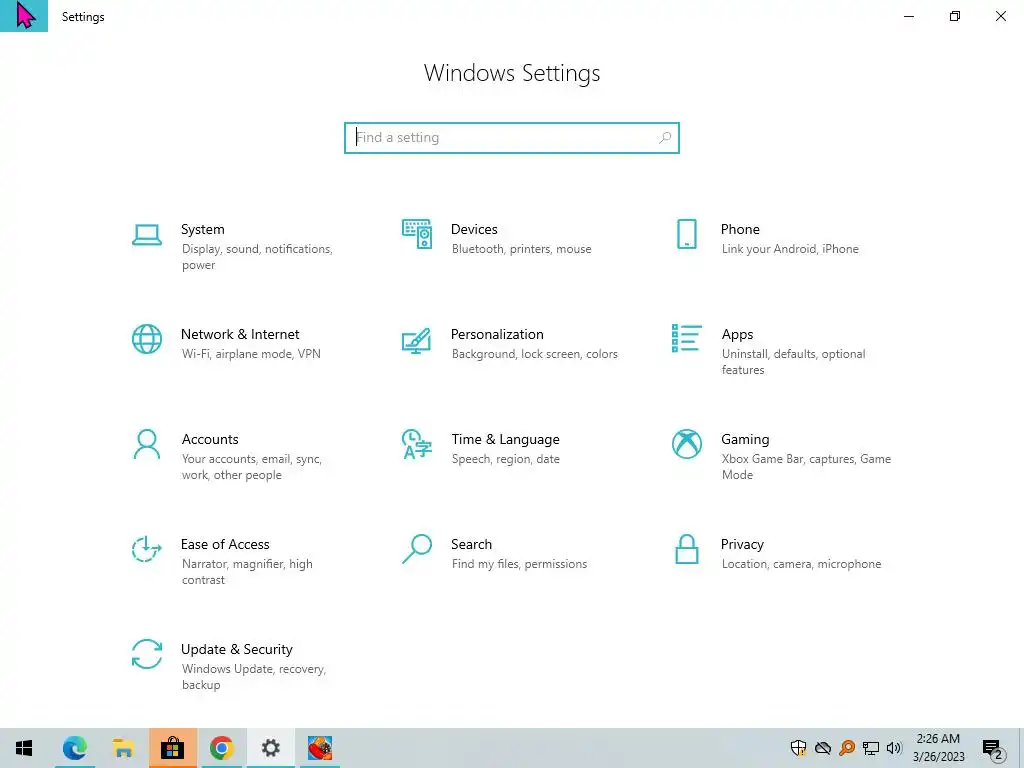Click the 'Speech, region, date' description
This screenshot has width=1024, height=768.
point(505,459)
